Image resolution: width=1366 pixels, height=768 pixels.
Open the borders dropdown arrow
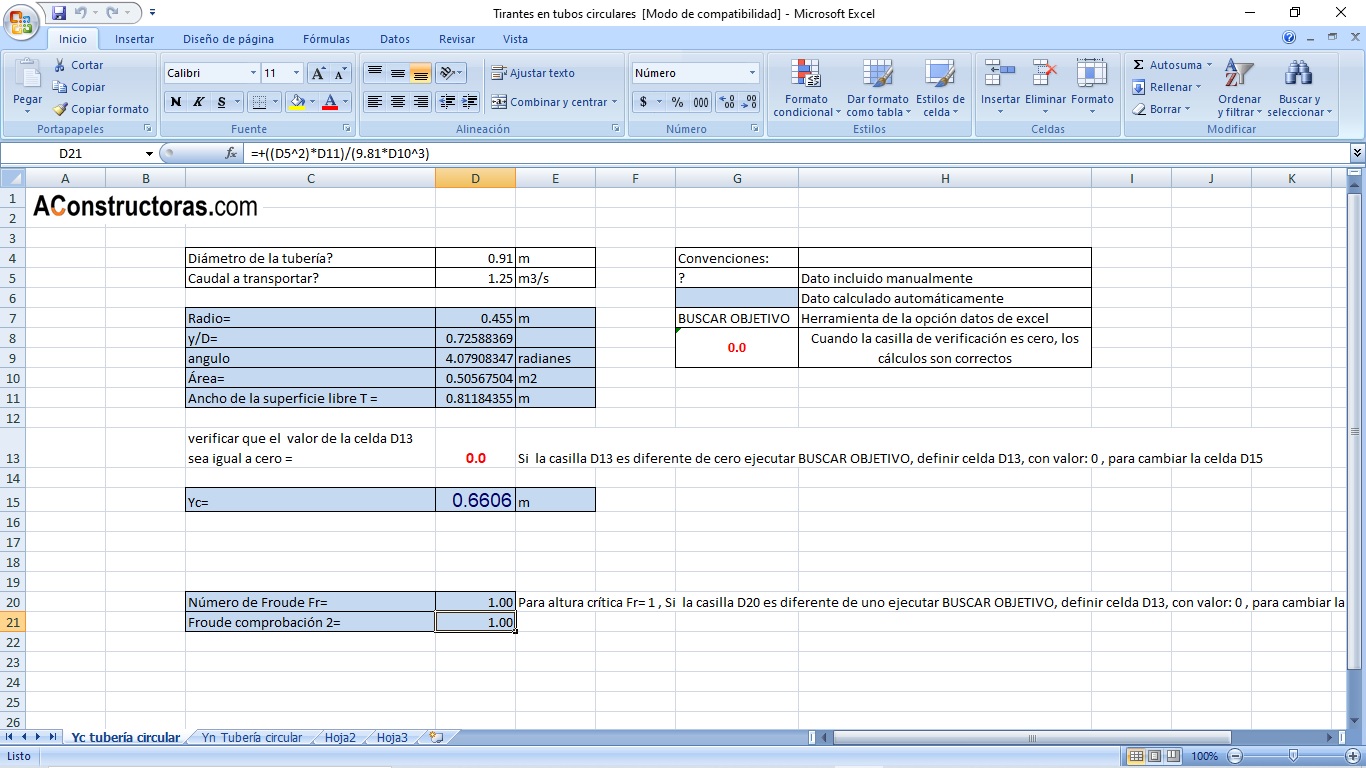(x=276, y=102)
